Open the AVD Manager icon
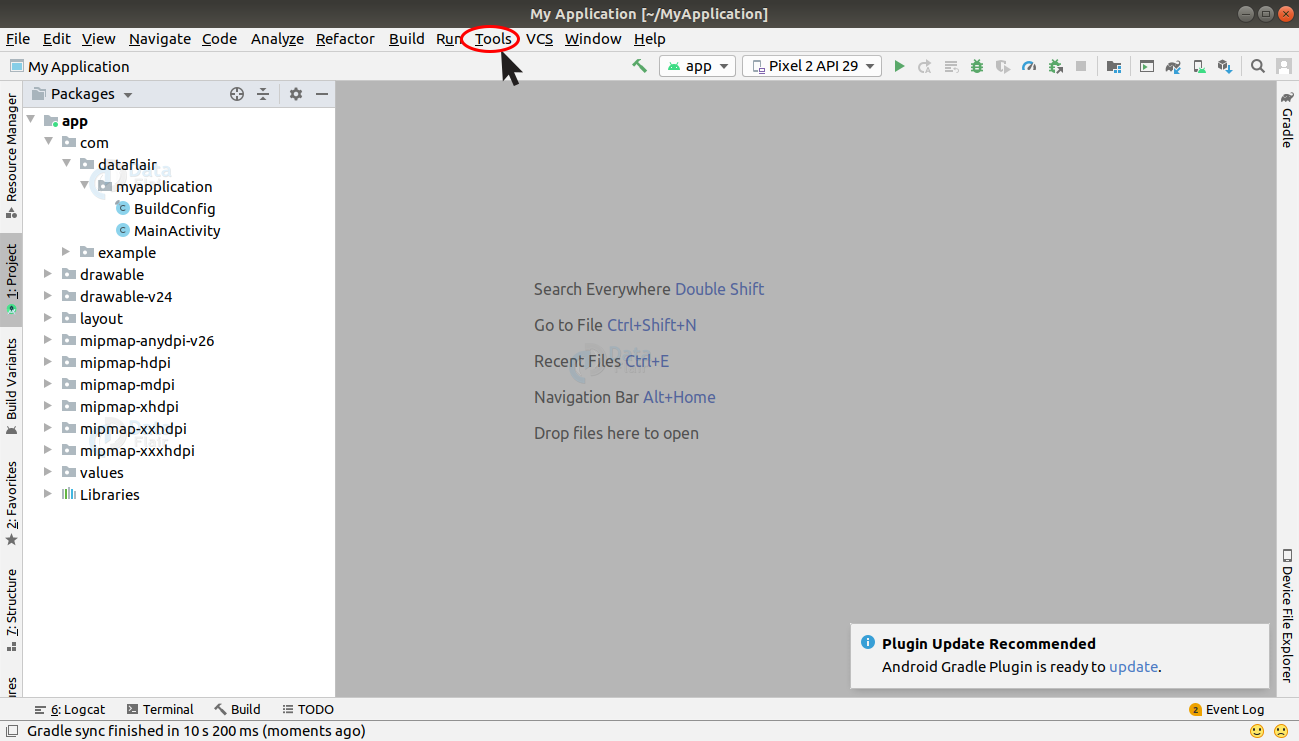This screenshot has width=1299, height=741. tap(1199, 66)
